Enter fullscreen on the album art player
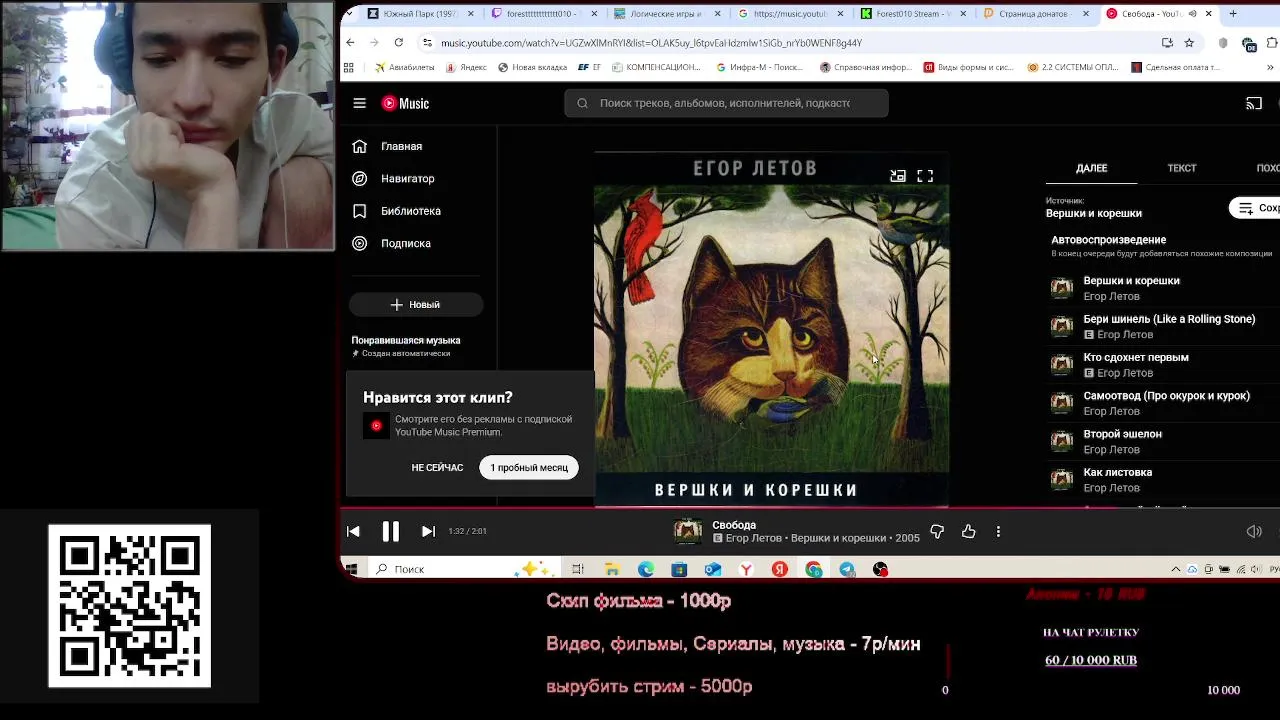This screenshot has width=1280, height=720. click(925, 176)
